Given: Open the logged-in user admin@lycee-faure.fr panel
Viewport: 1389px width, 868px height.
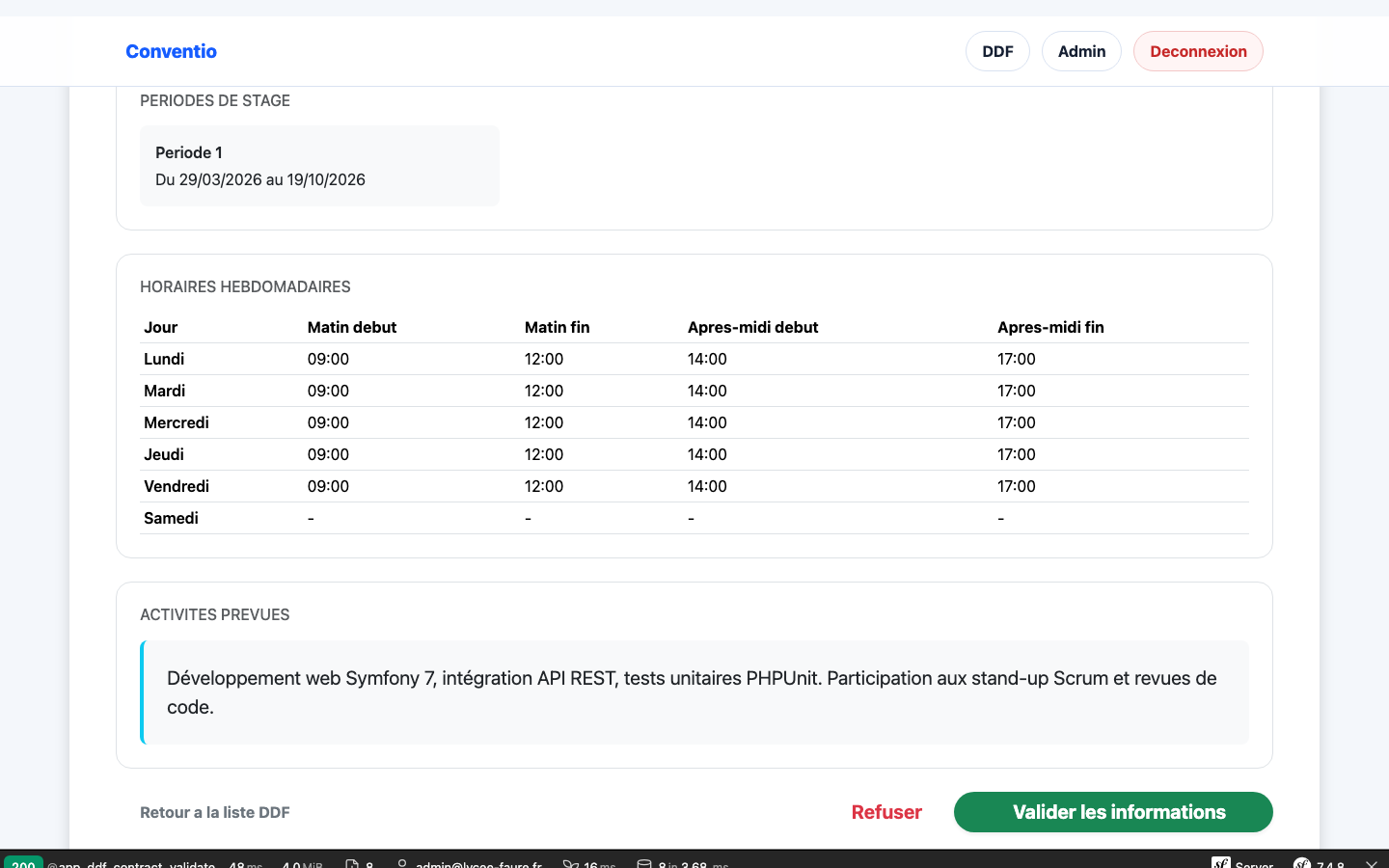Looking at the screenshot, I should 470,863.
